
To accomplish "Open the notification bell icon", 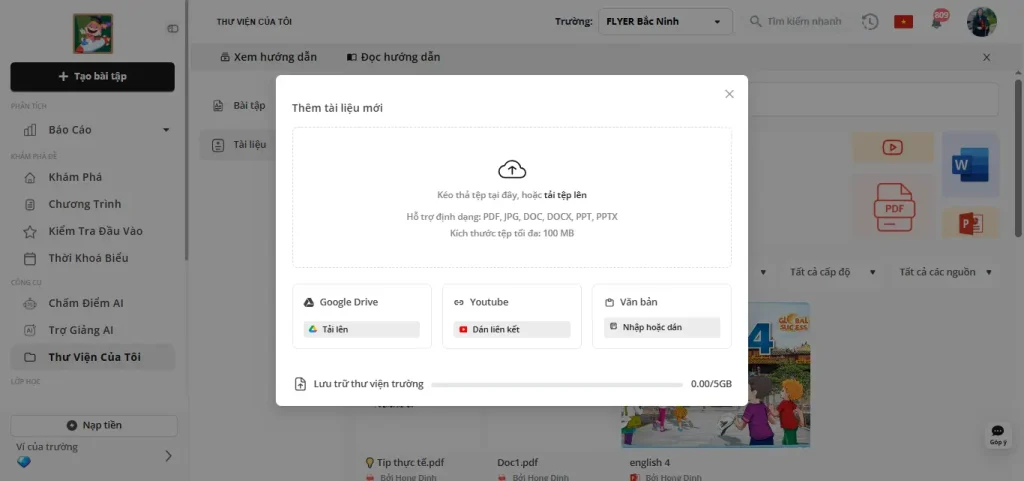I will pos(938,21).
